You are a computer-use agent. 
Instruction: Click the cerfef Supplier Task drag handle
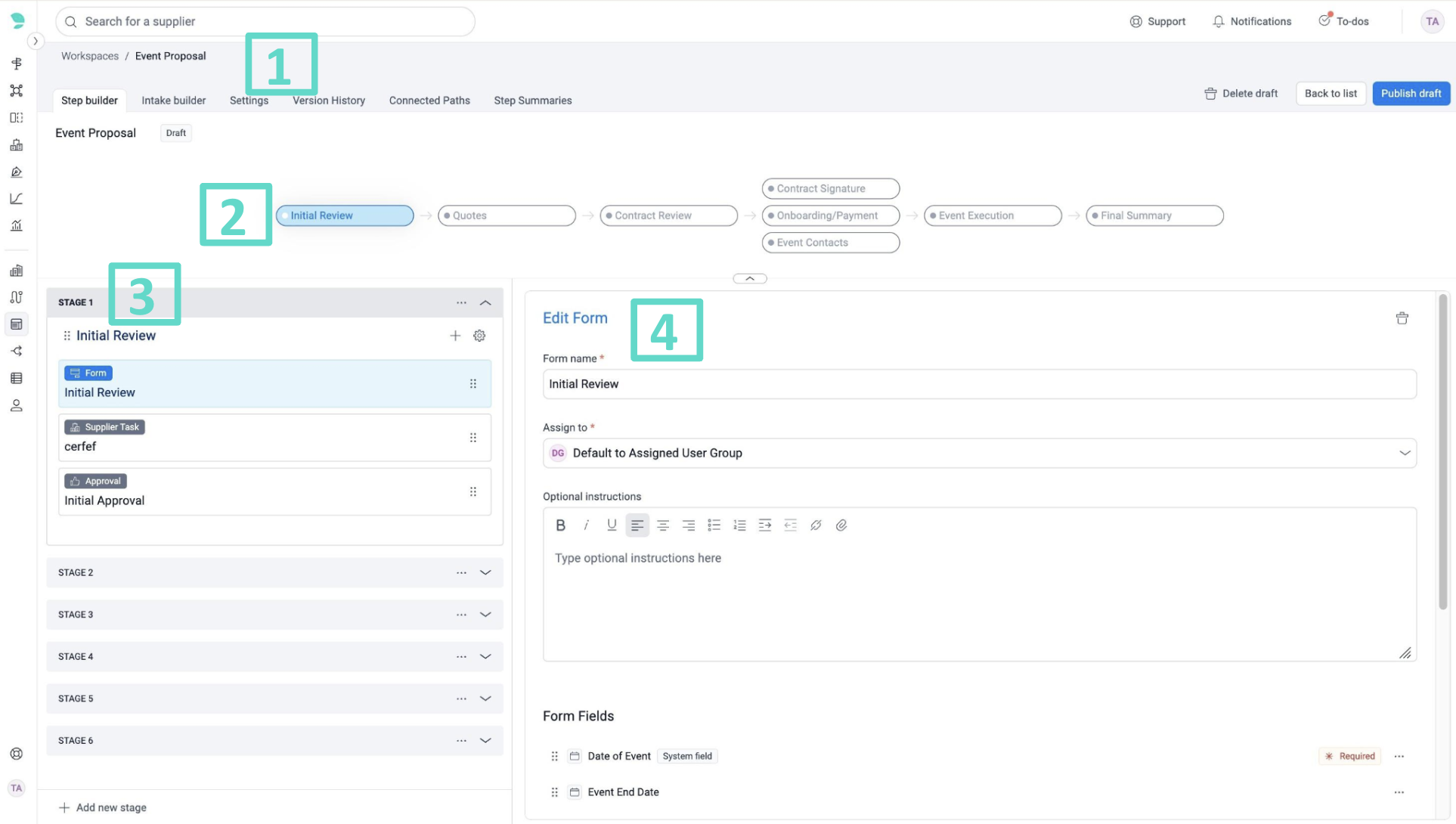473,438
